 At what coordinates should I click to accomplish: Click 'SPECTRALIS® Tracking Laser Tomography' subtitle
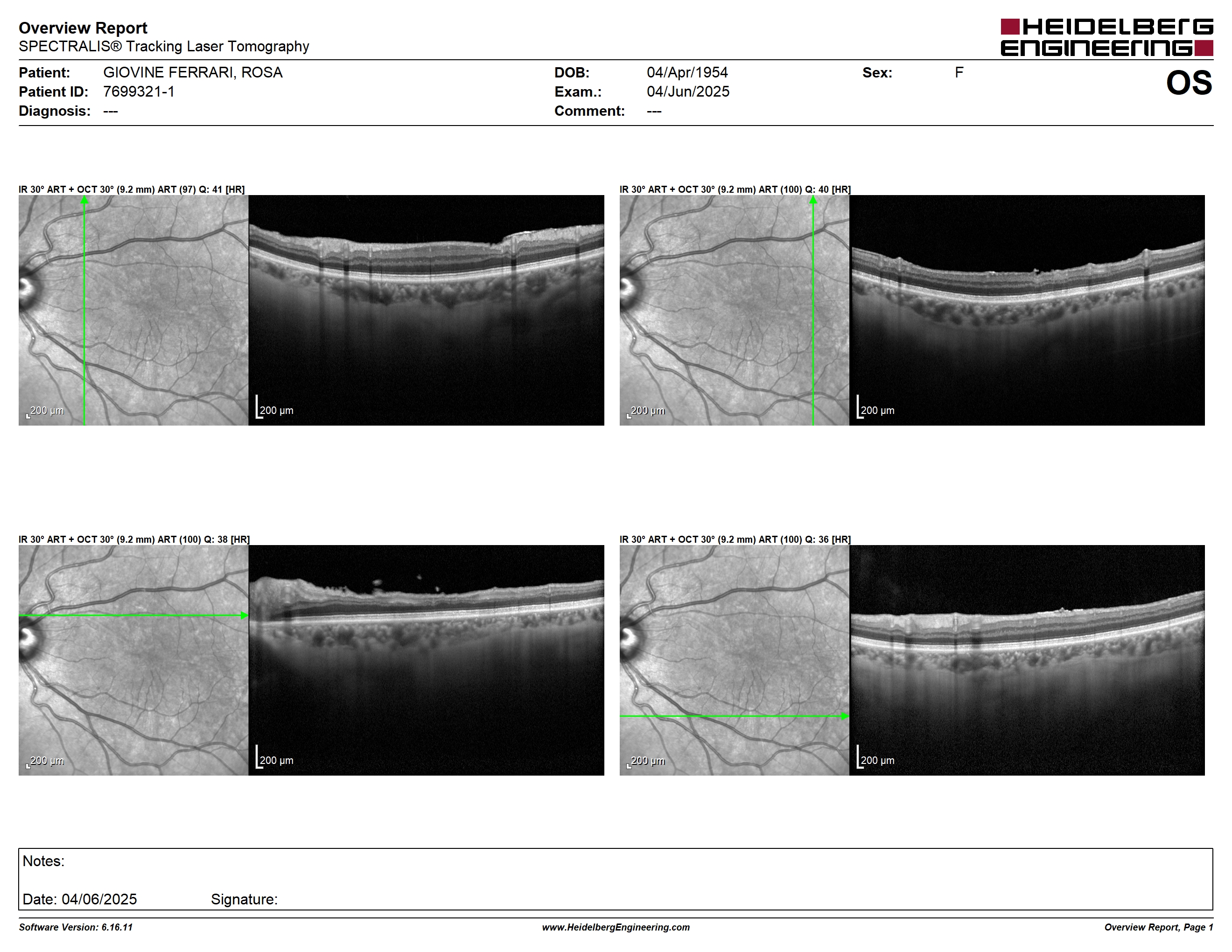point(164,46)
